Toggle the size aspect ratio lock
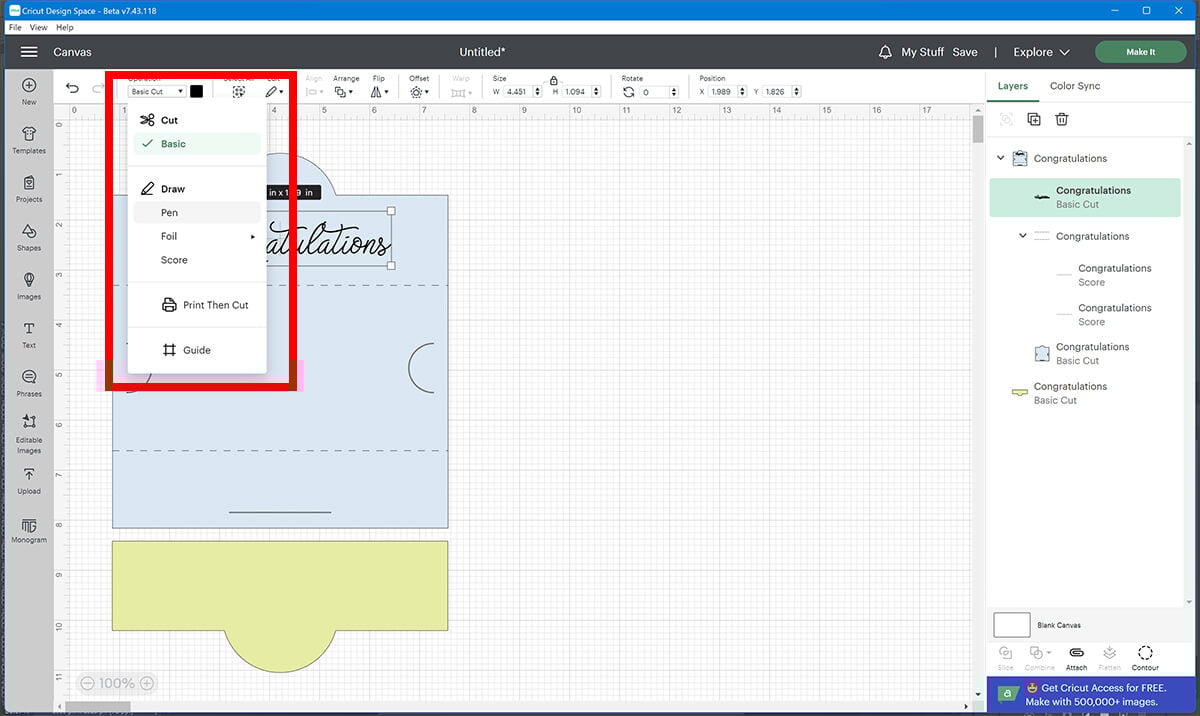Screen dimensions: 1200x716 [553, 80]
